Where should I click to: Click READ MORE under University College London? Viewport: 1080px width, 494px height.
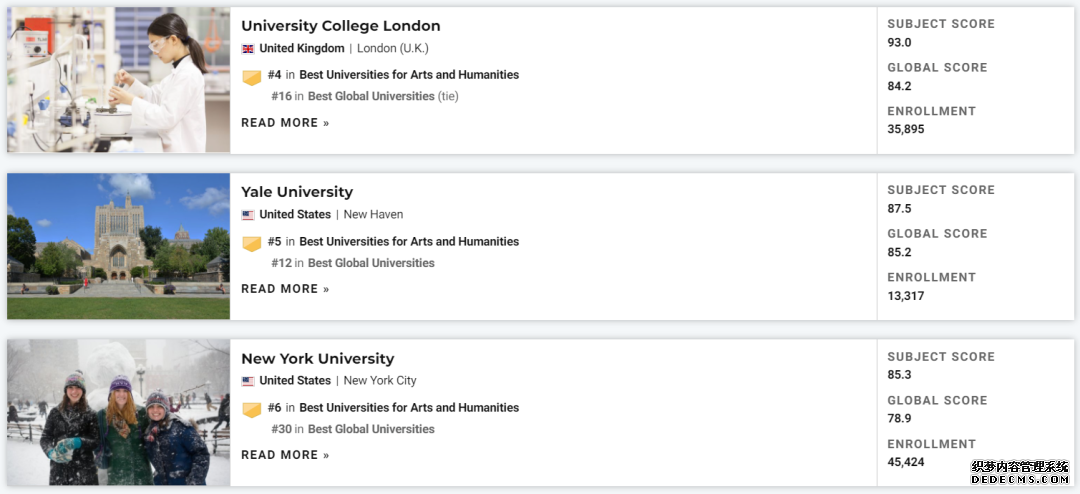[x=285, y=123]
